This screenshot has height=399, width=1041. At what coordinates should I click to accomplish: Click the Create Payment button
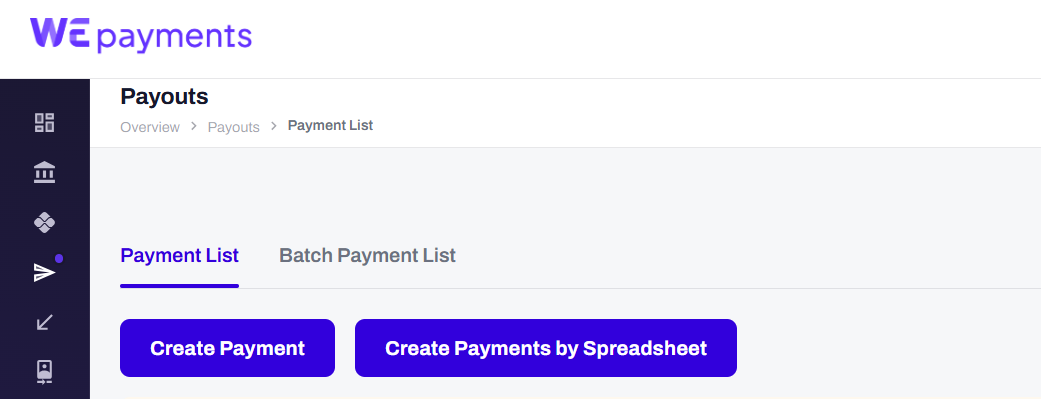point(227,348)
